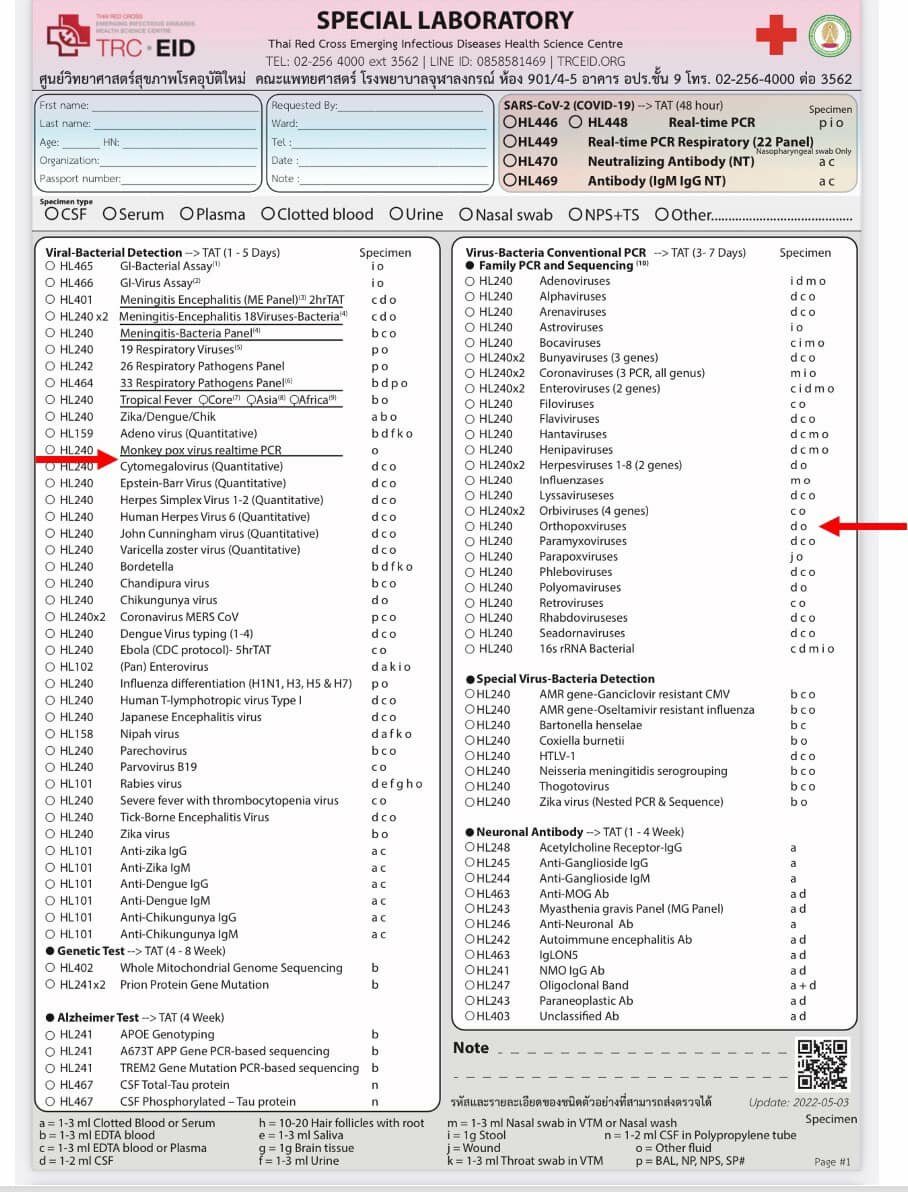Click the 'Page #1' footer label
The image size is (908, 1192).
pos(832,1162)
